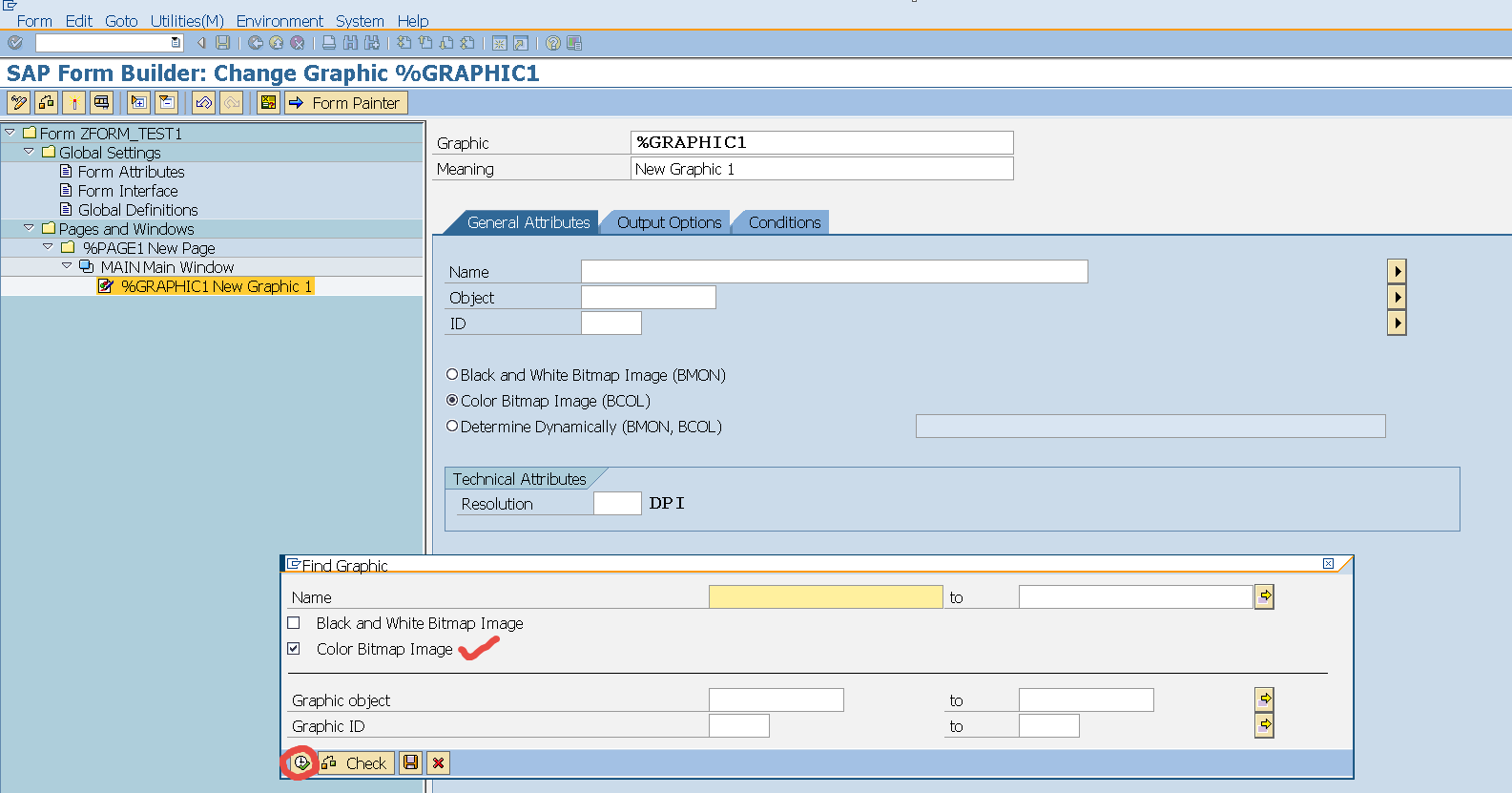Activate the form with the wand icon
This screenshot has height=793, width=1512.
pos(73,103)
